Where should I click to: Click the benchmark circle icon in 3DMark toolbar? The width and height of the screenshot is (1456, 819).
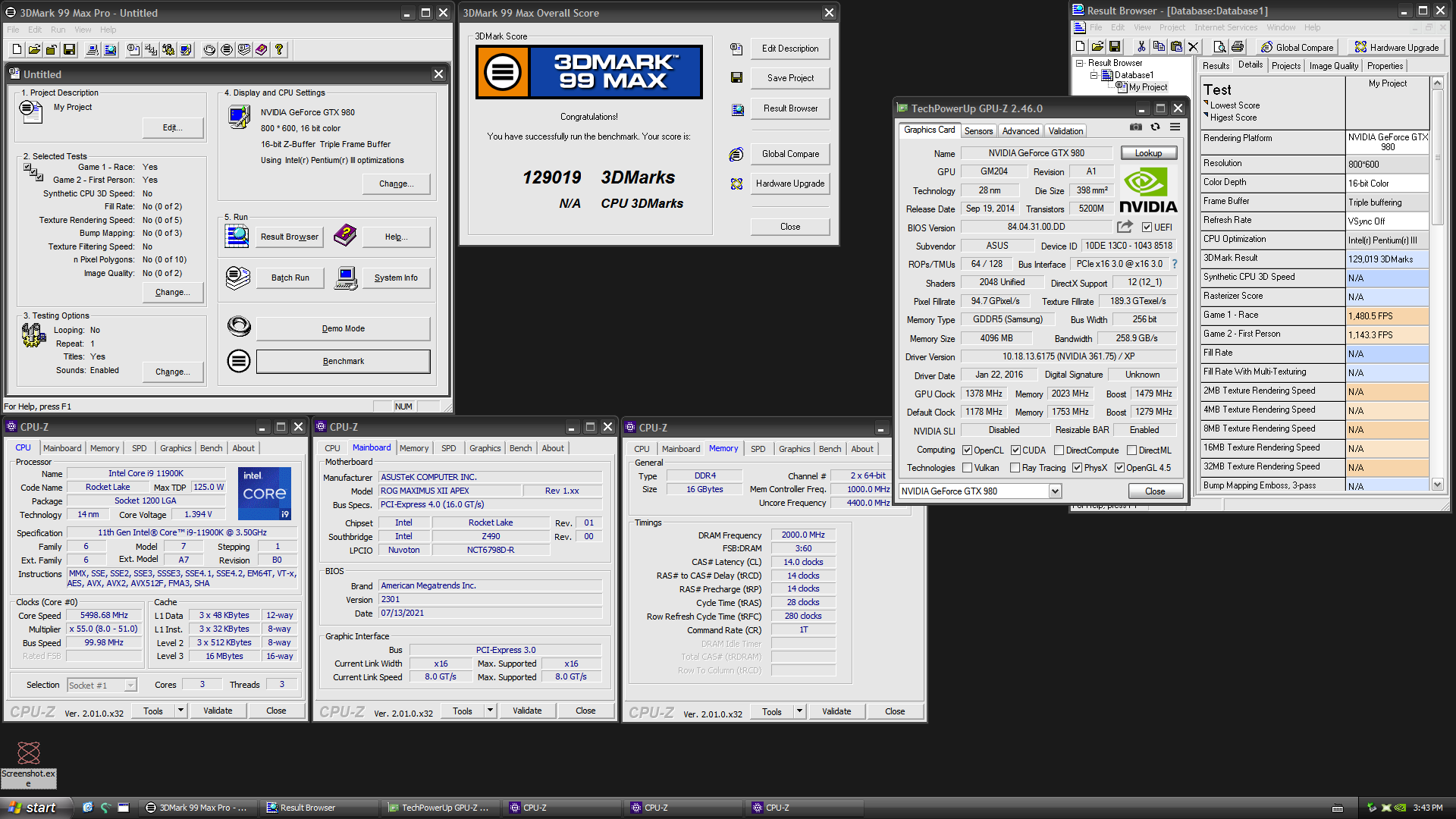tap(227, 49)
